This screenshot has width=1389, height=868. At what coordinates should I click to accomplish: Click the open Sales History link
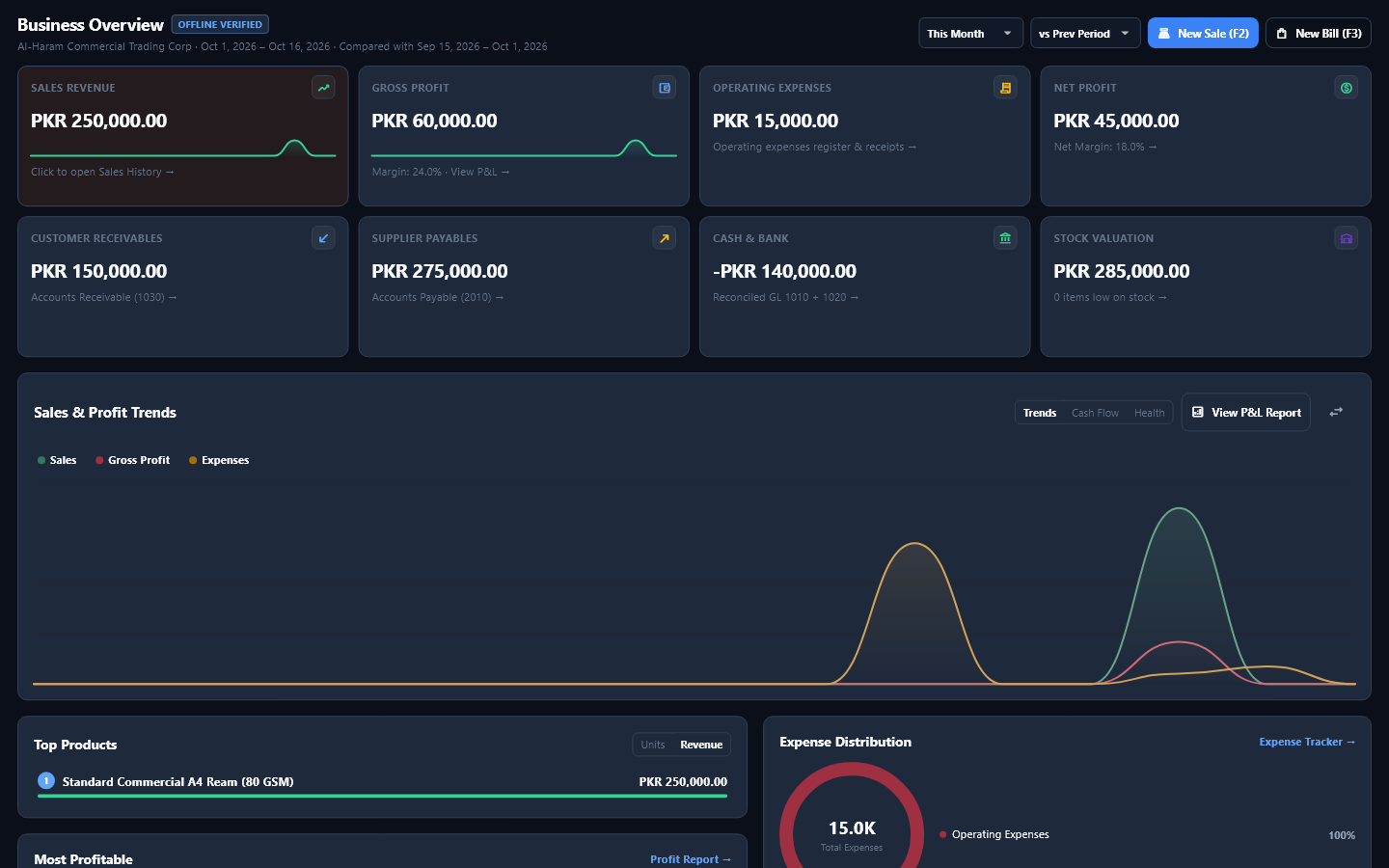coord(102,172)
